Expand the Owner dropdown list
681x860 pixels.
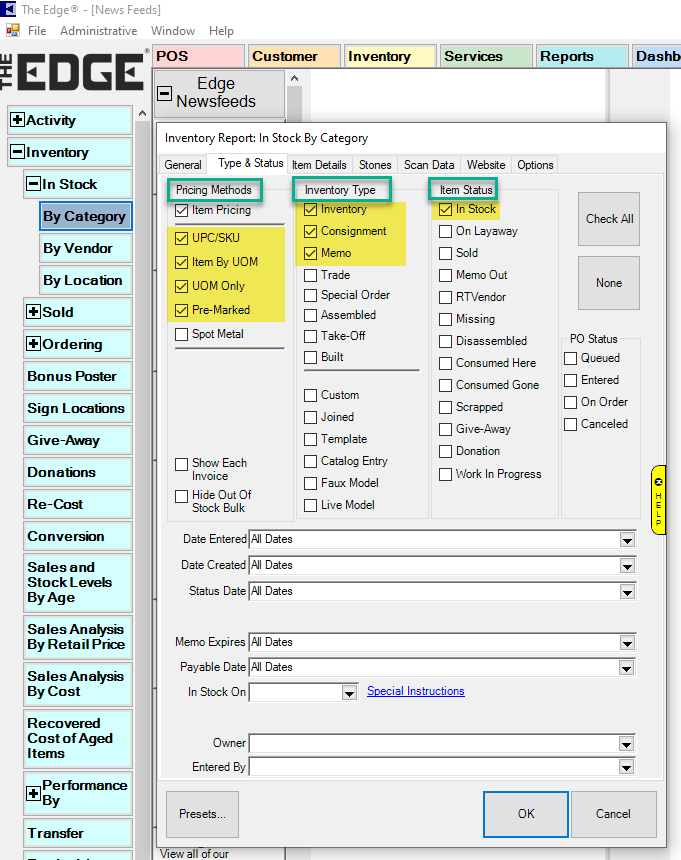[627, 744]
